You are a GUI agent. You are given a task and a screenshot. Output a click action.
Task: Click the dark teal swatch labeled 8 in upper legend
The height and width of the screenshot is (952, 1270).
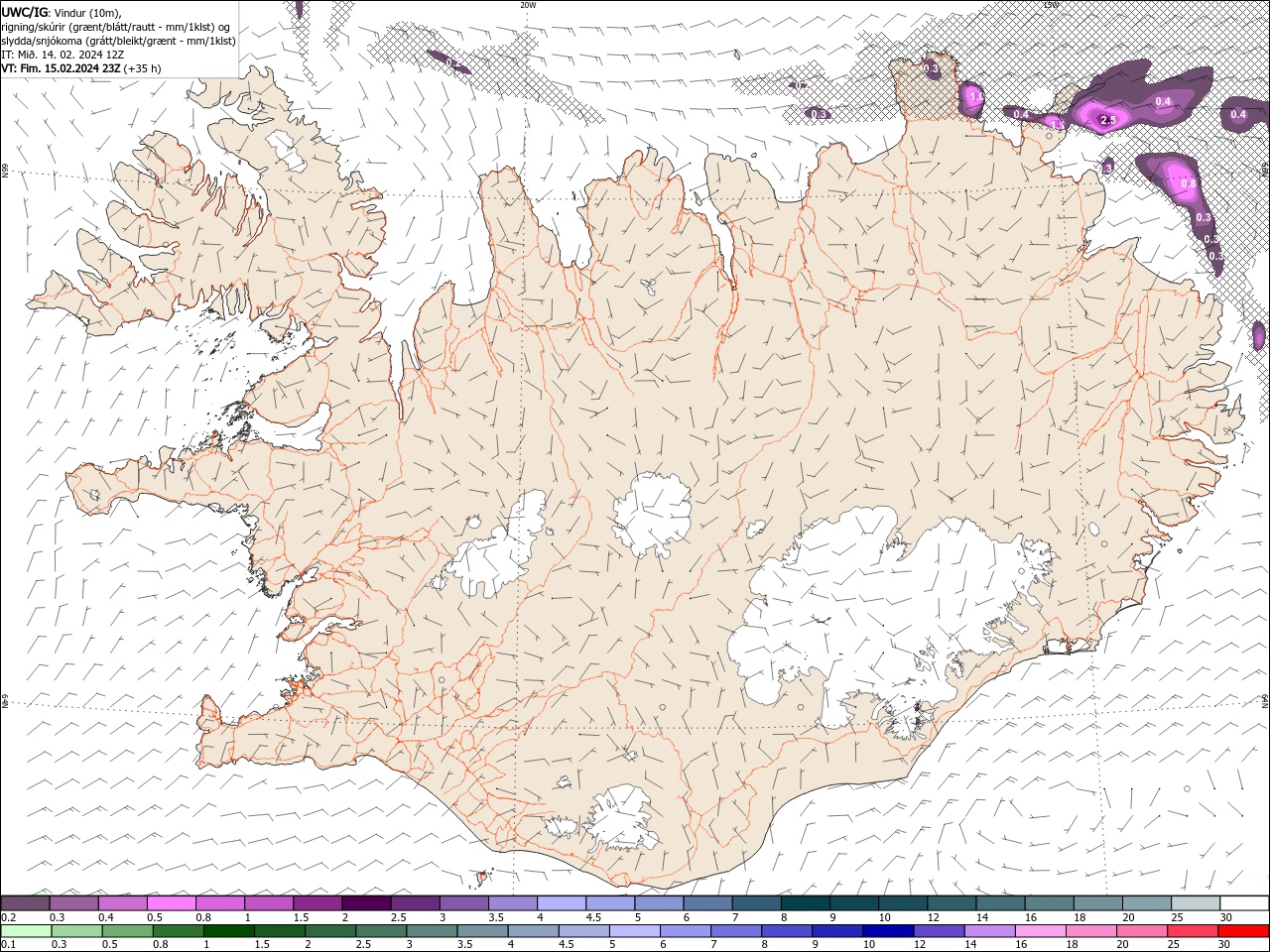[x=806, y=903]
